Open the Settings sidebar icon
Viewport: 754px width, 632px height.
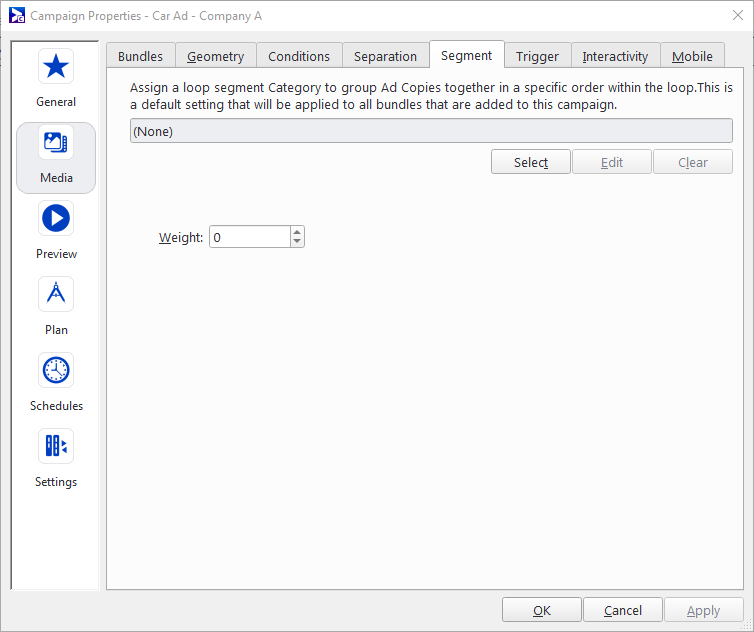pyautogui.click(x=56, y=446)
